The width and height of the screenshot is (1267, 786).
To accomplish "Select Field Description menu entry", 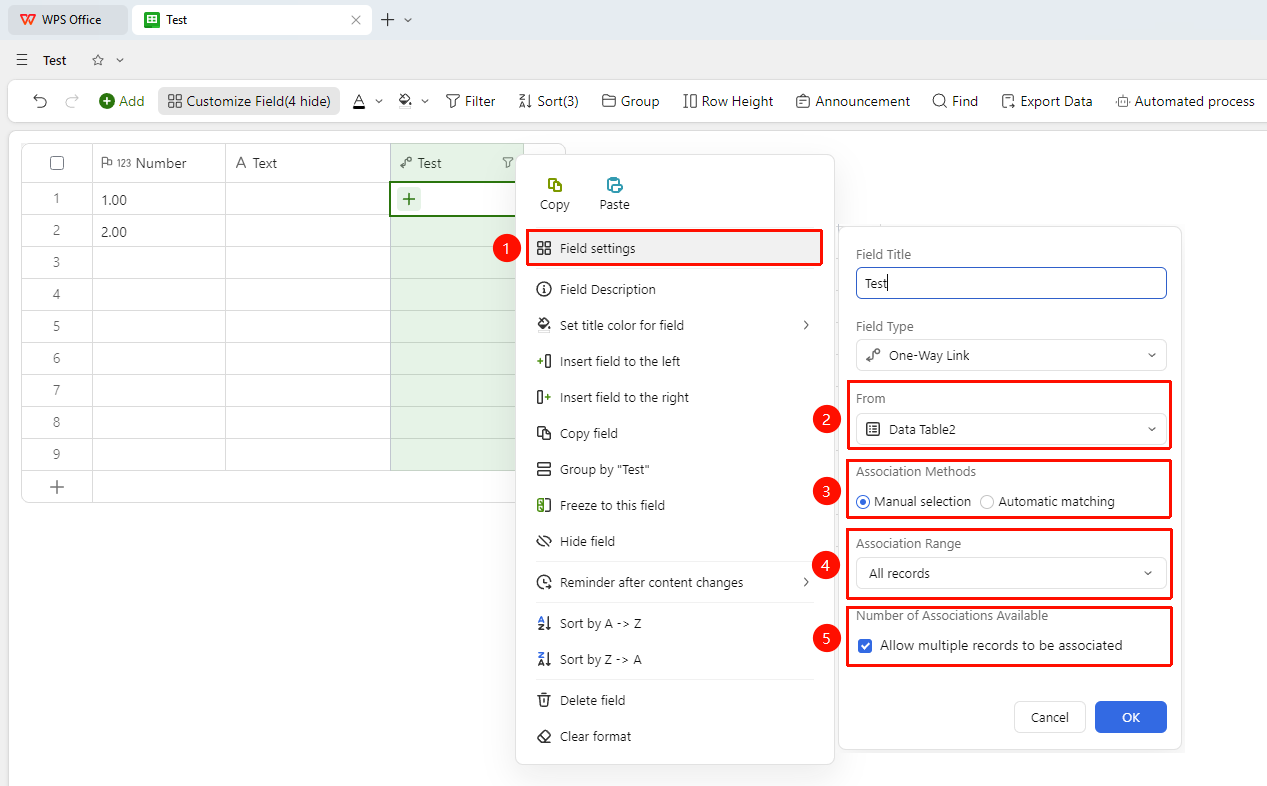I will [x=675, y=289].
